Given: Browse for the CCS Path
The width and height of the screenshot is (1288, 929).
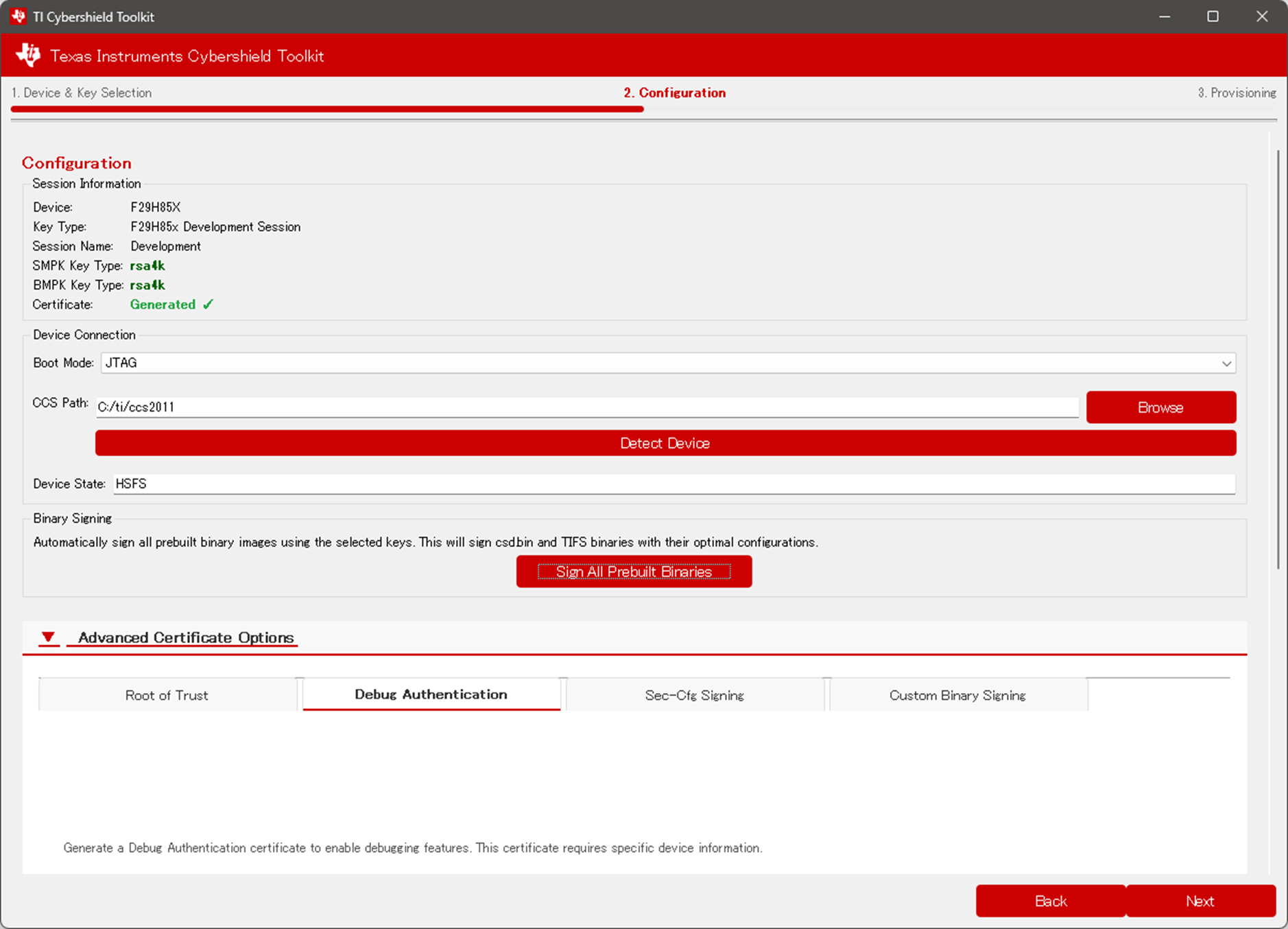Looking at the screenshot, I should tap(1161, 407).
